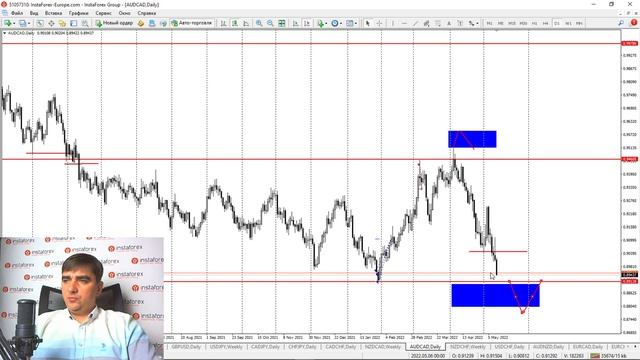Click the Новый ордер button
640x360 pixels.
[114, 23]
